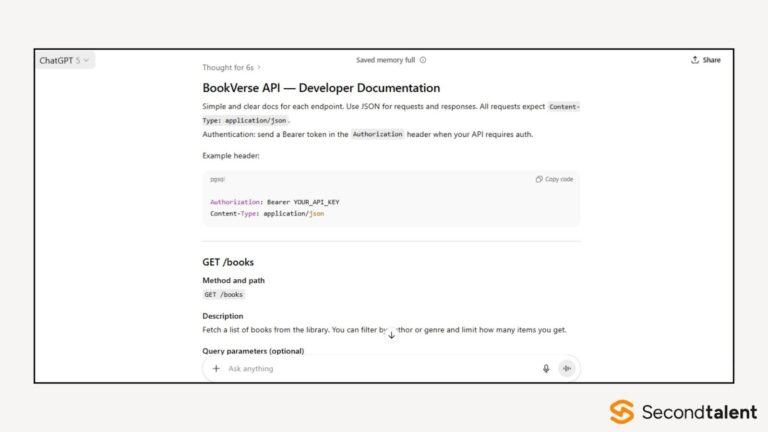Click the Share button
The image size is (768, 432).
(x=706, y=60)
